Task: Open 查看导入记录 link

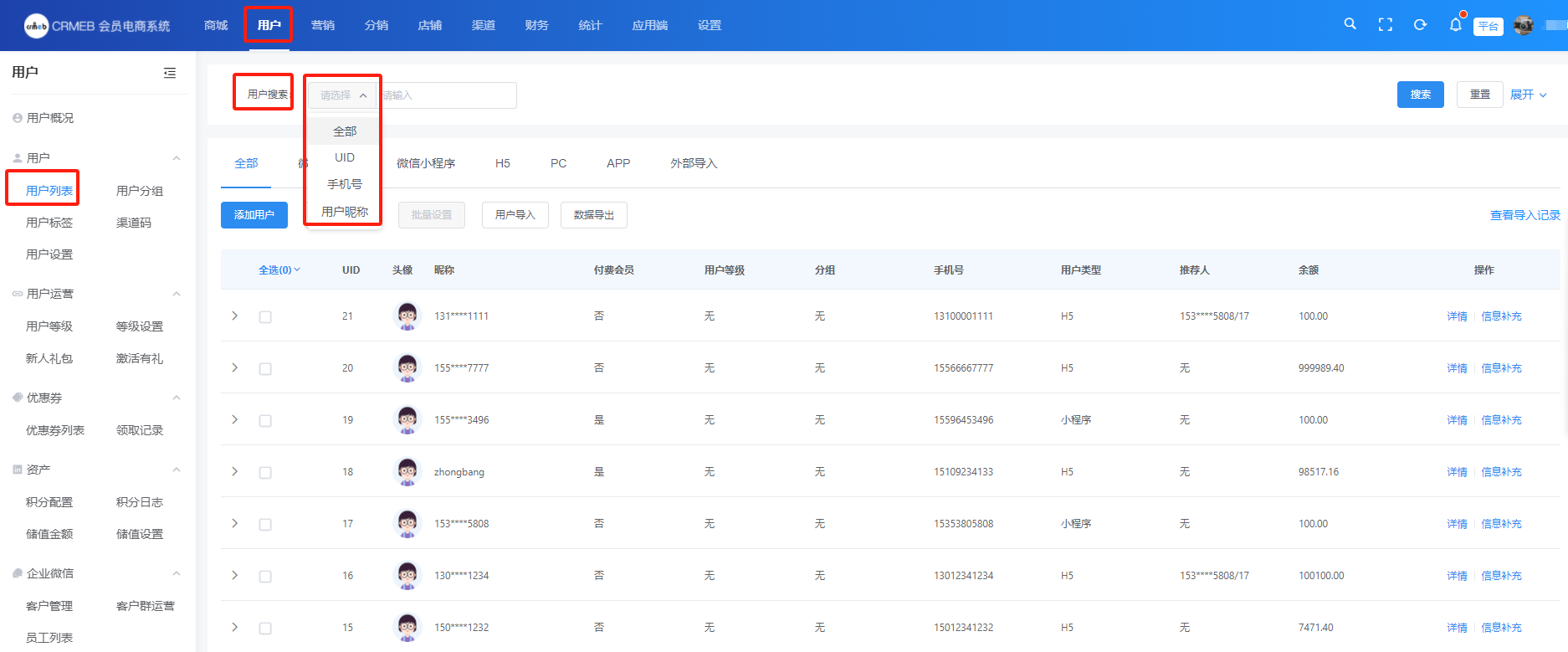Action: pyautogui.click(x=1524, y=215)
